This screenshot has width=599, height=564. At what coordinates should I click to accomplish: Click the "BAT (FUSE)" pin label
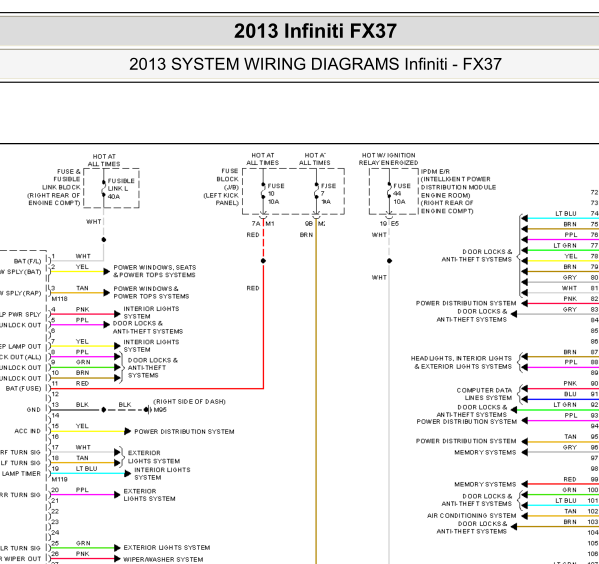click(x=23, y=389)
